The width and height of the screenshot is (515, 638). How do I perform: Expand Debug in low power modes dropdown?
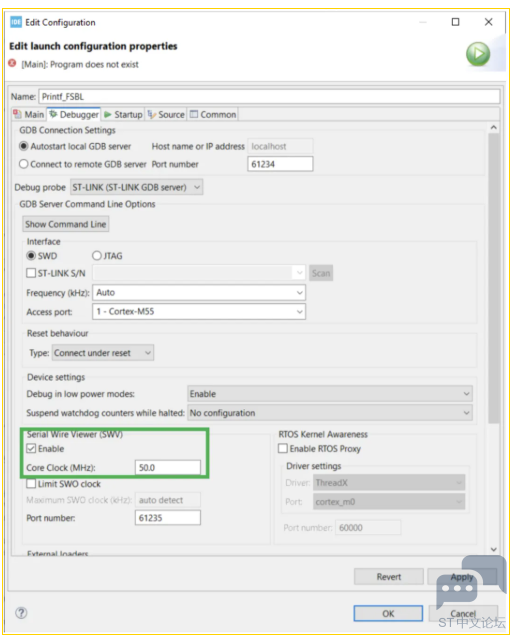coord(330,394)
